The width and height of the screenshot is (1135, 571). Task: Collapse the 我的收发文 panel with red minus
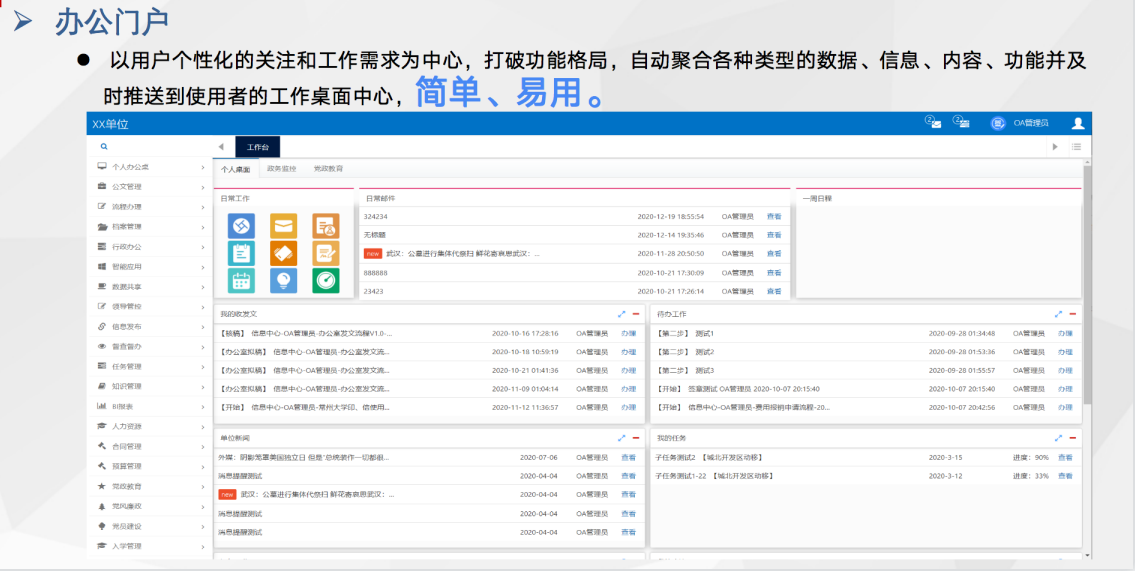636,314
